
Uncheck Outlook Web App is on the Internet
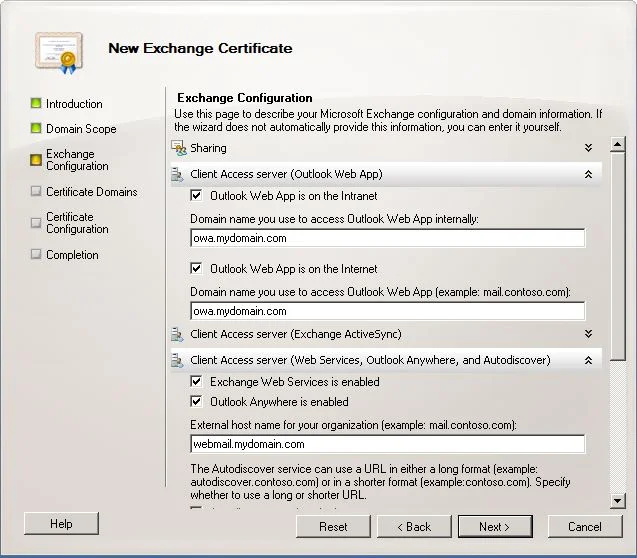click(x=196, y=268)
